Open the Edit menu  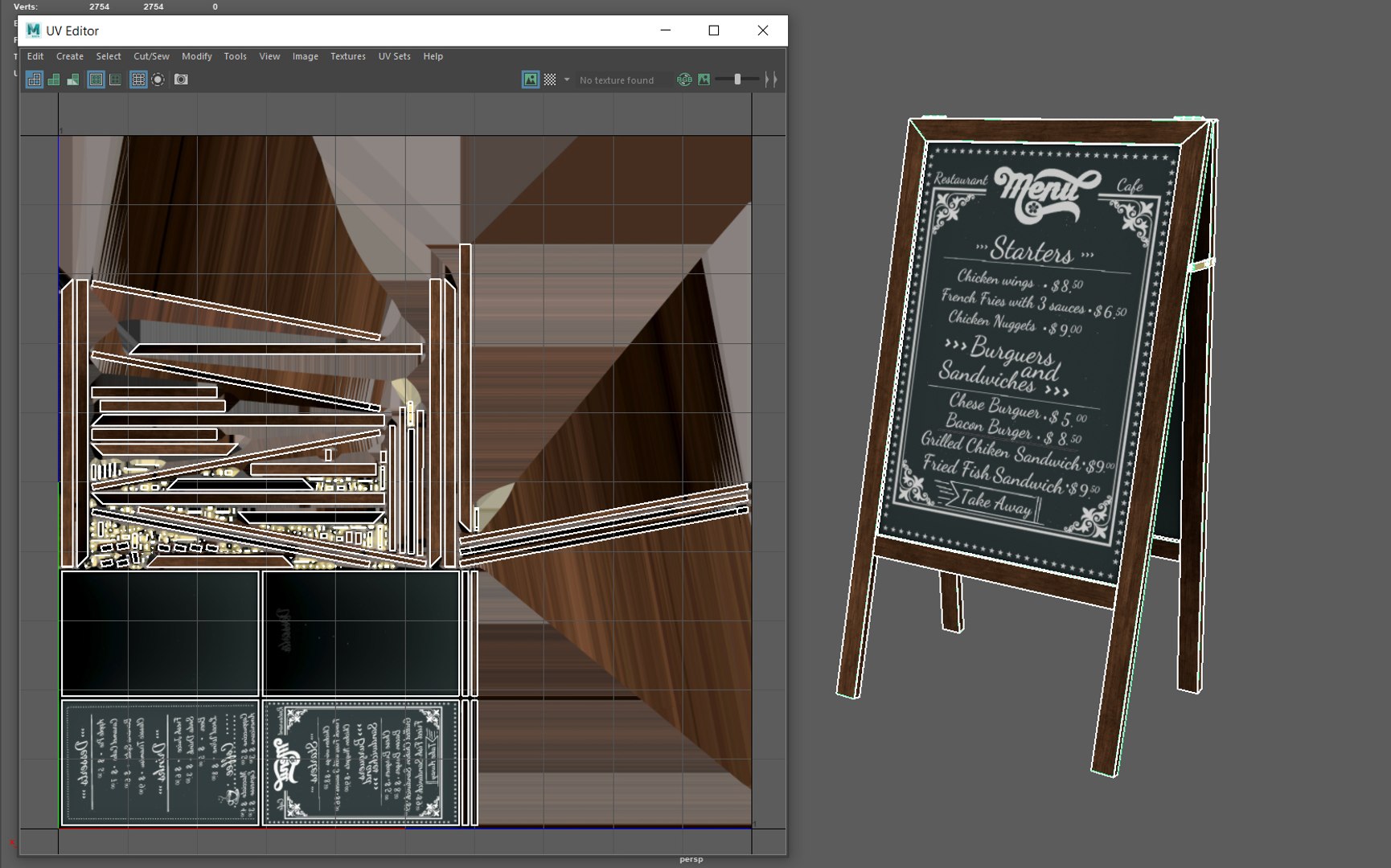[x=35, y=56]
